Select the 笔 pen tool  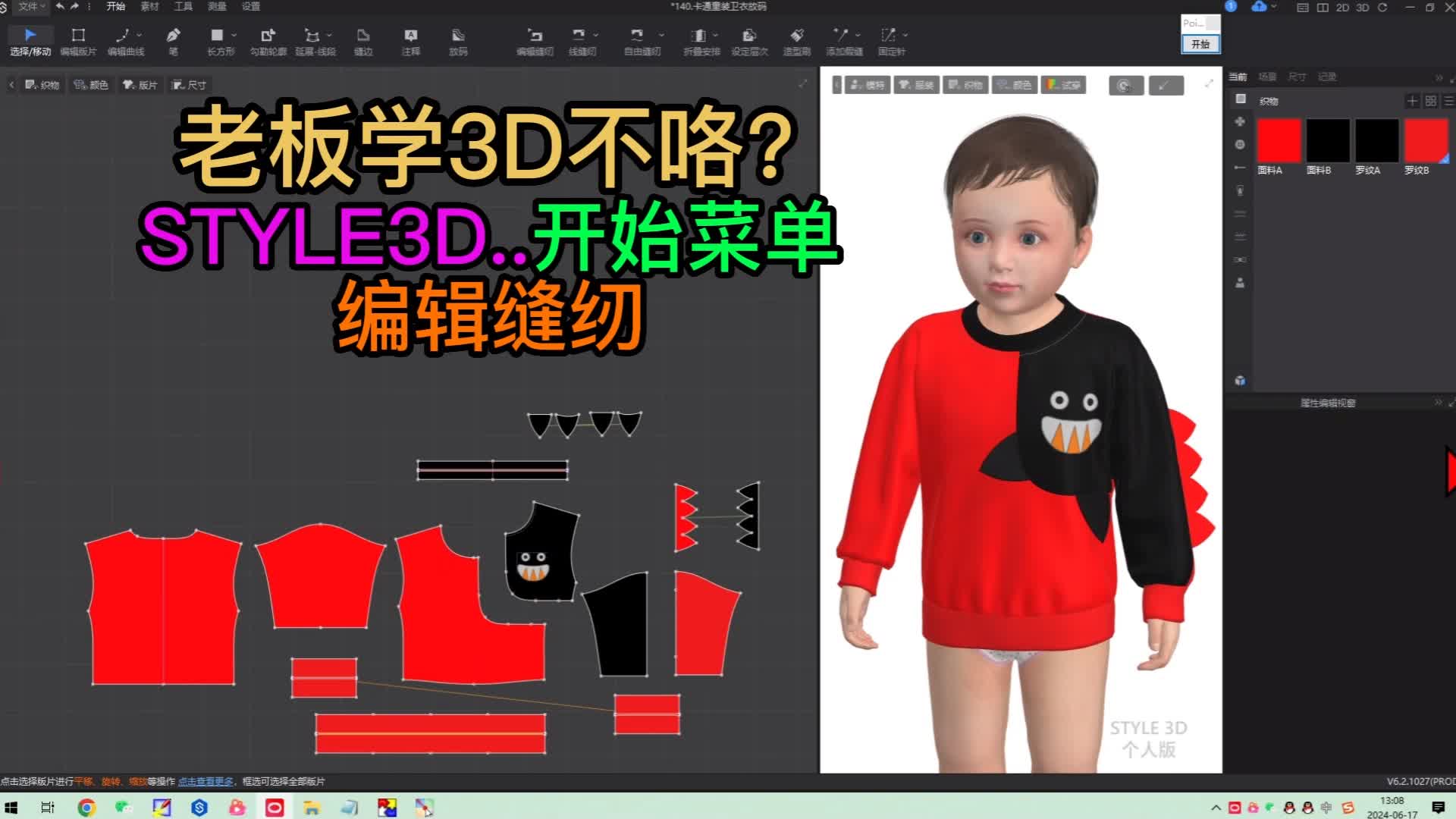[173, 42]
